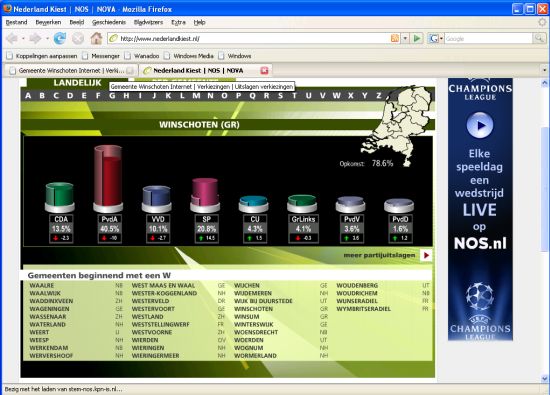Open the tab list dropdown arrow
550x395 pixels.
click(x=544, y=70)
